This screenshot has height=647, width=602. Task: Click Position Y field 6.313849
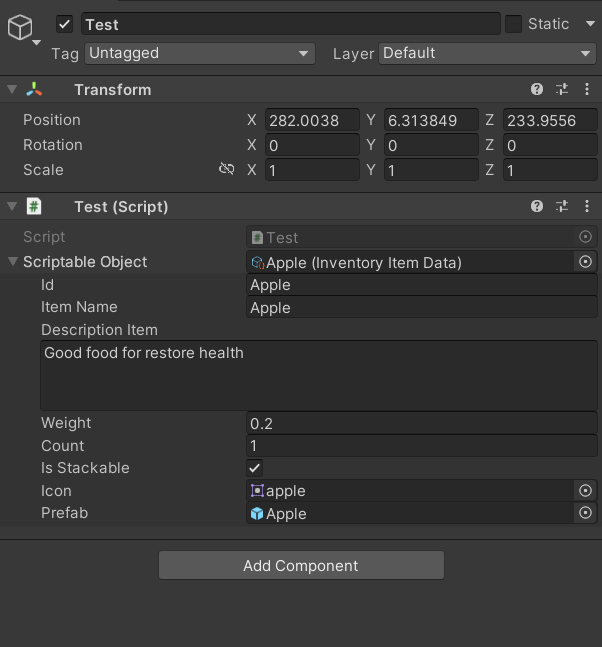[431, 120]
